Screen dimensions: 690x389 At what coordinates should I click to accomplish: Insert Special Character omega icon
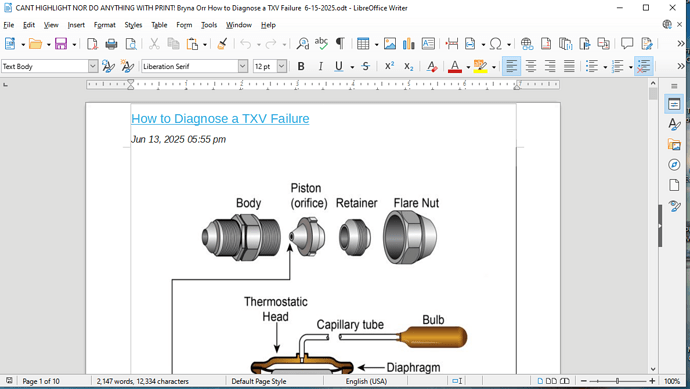pos(495,44)
